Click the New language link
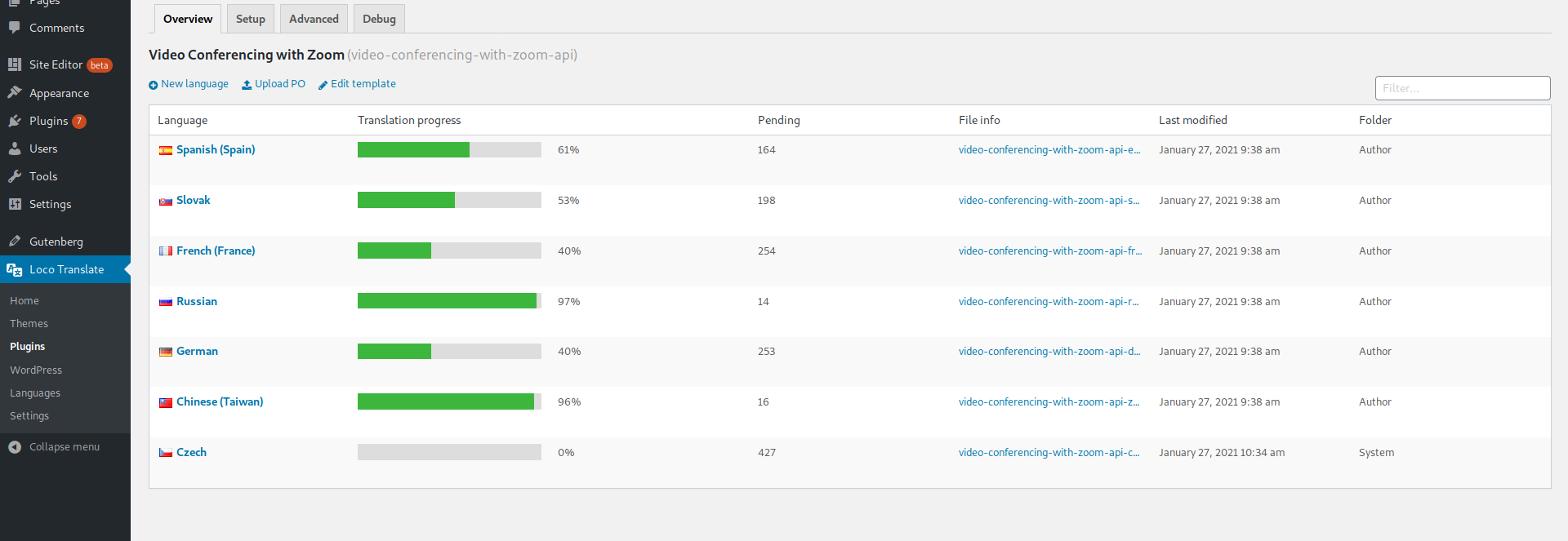Viewport: 1568px width, 541px height. coord(194,84)
